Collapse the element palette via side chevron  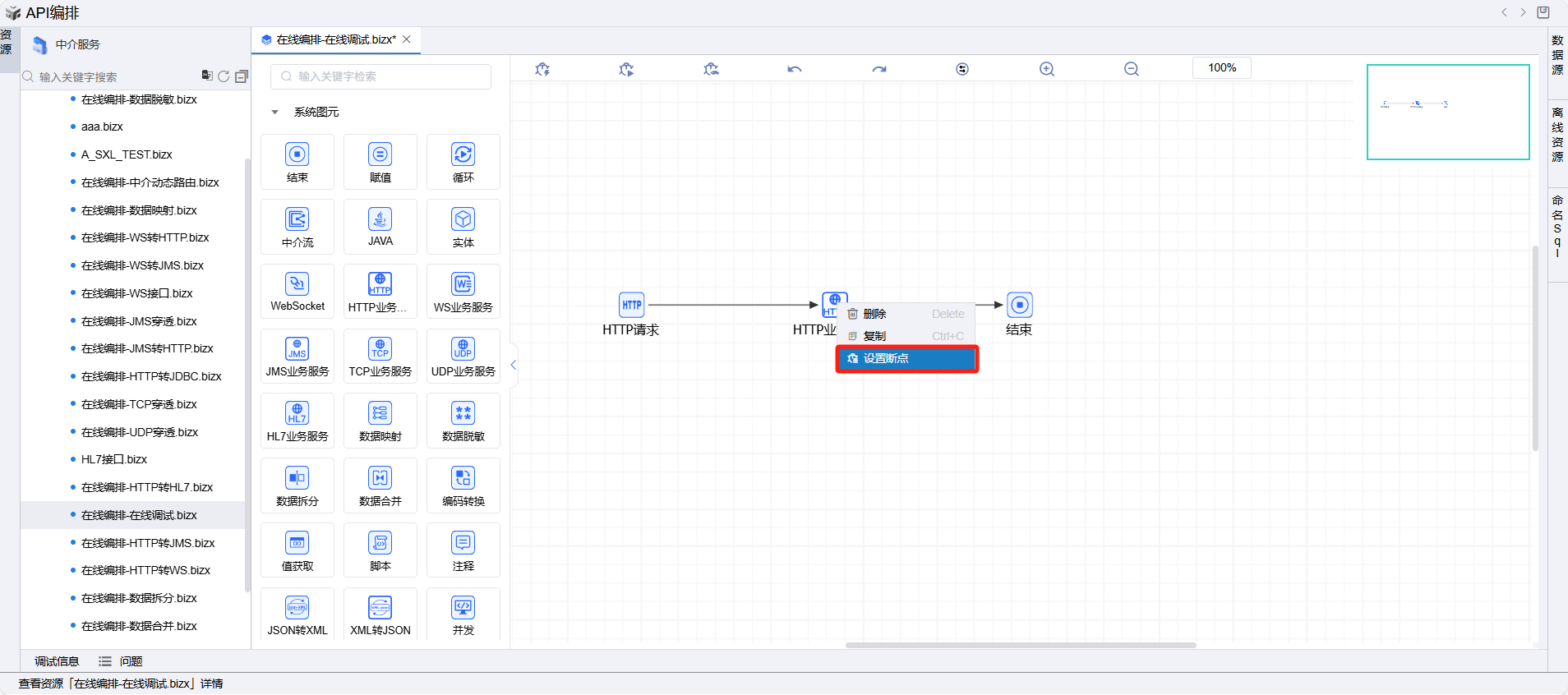(x=514, y=365)
